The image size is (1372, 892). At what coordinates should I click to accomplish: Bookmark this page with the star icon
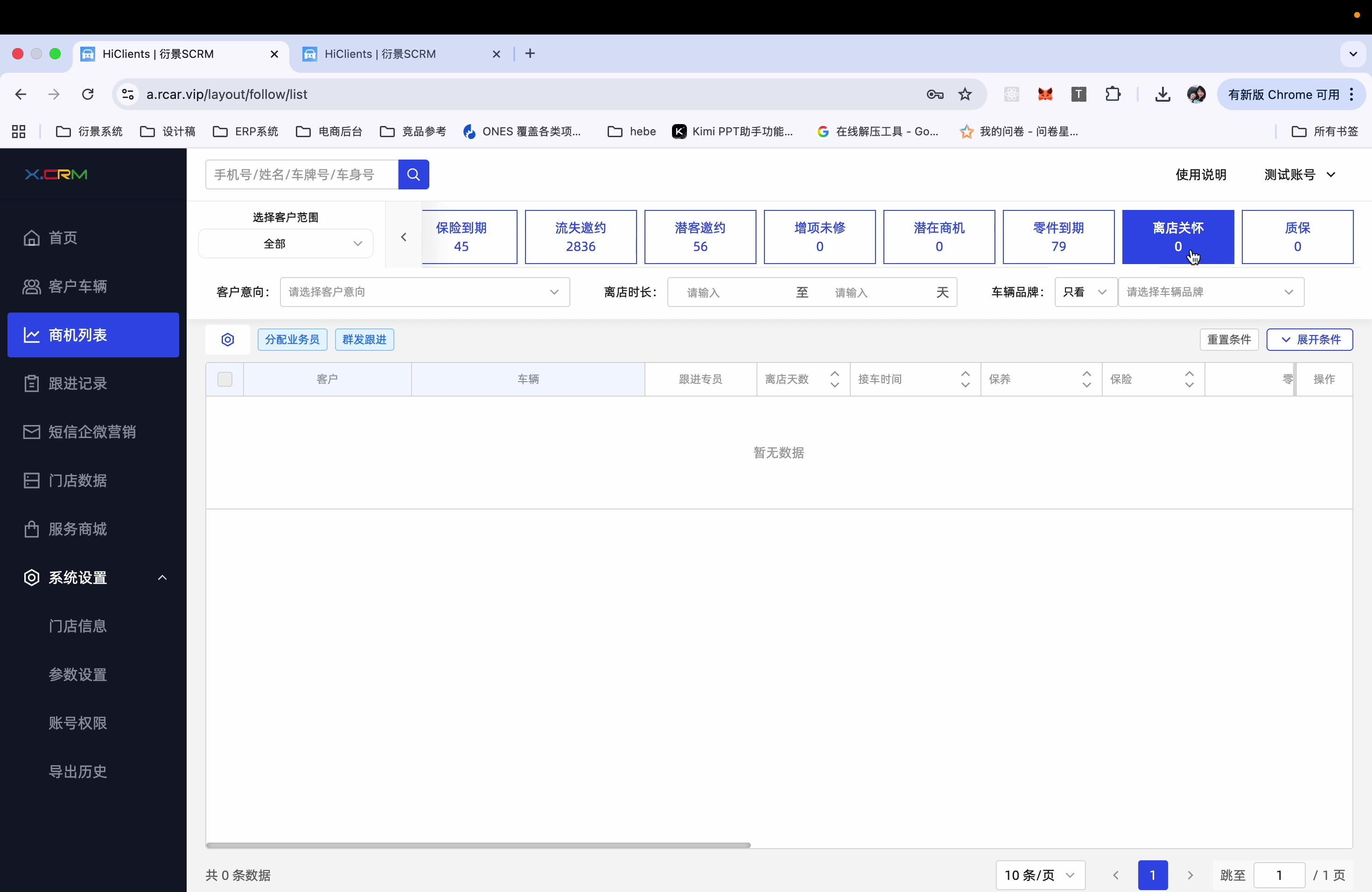point(965,95)
